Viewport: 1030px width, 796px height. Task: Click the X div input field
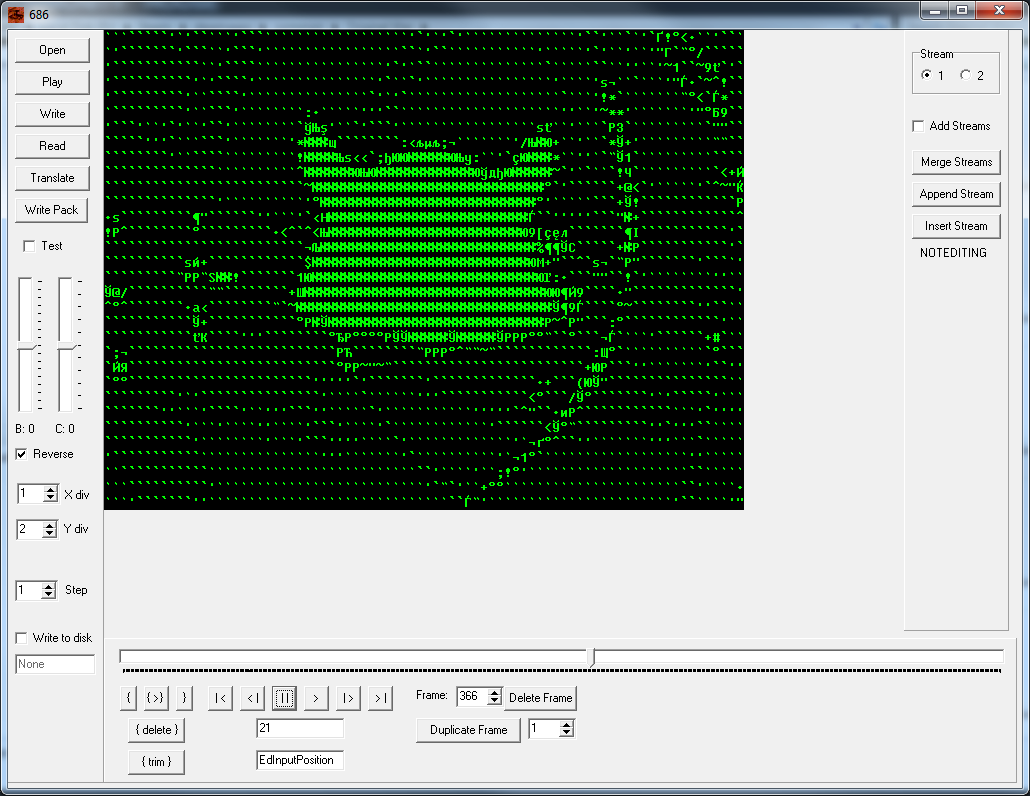point(30,494)
